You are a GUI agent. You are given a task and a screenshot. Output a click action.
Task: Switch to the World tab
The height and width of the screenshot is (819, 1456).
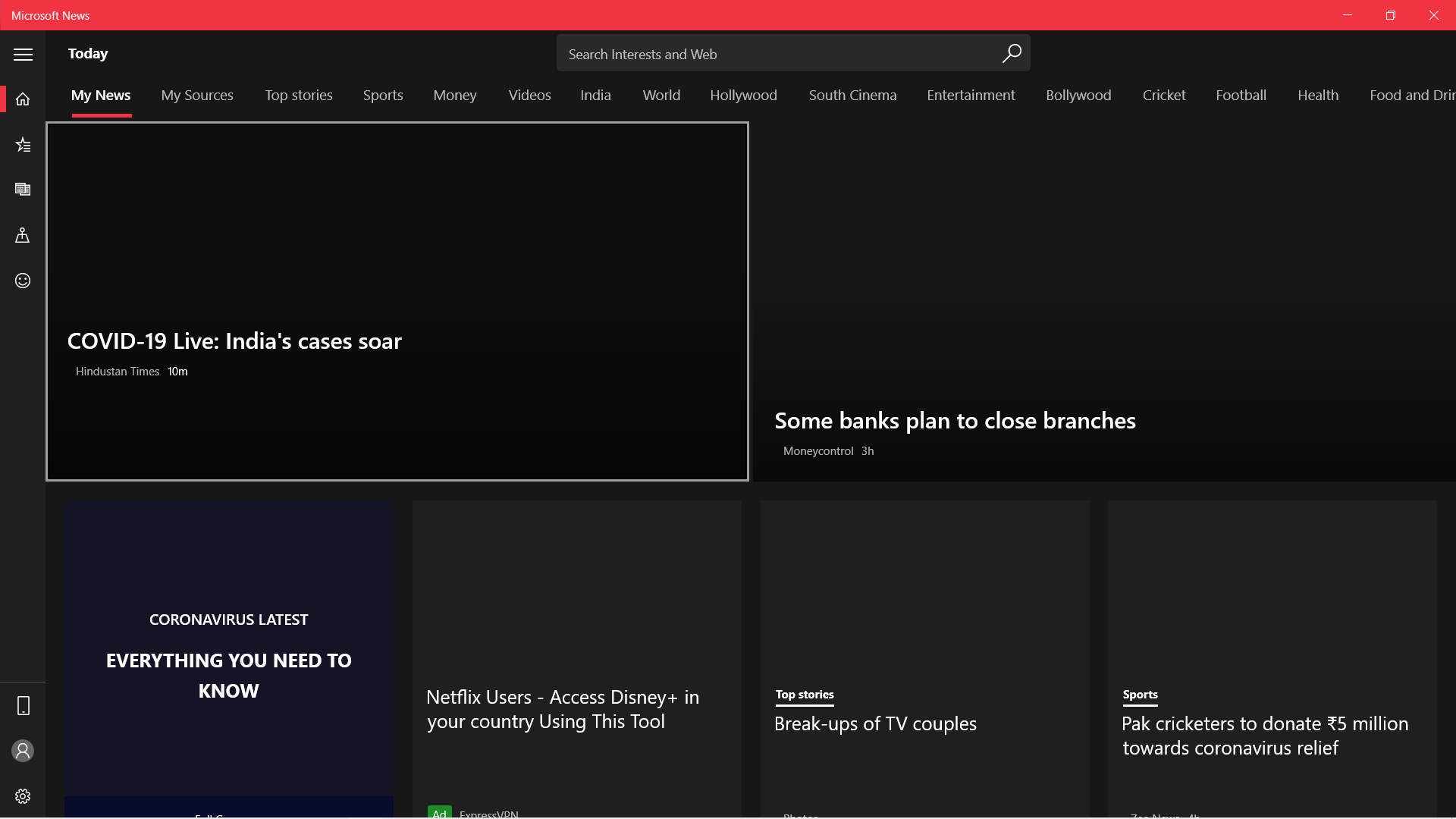(x=661, y=95)
